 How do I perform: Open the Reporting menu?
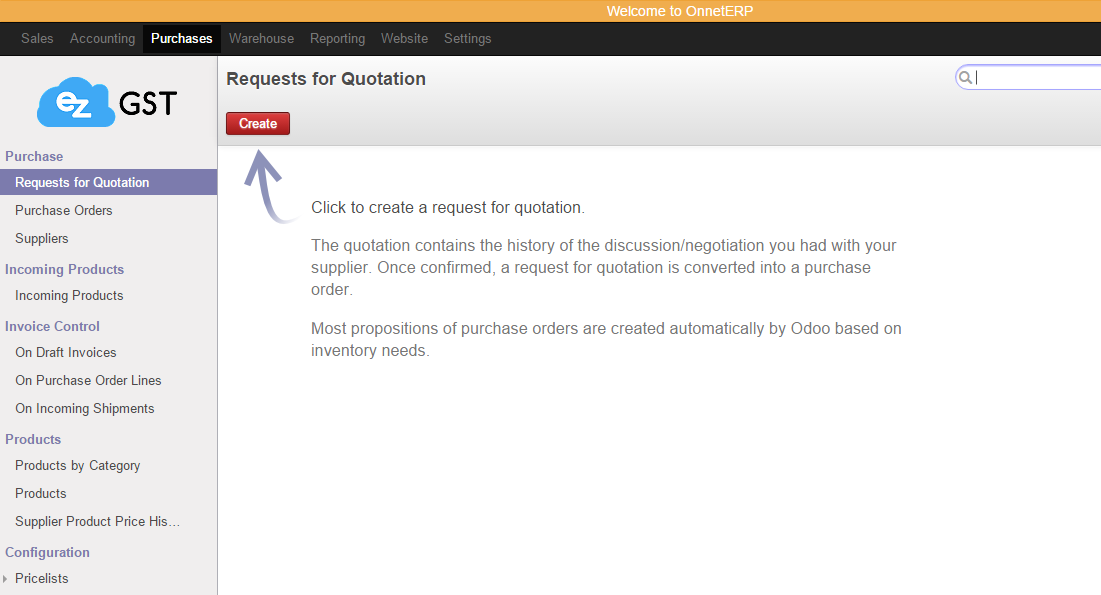(337, 39)
